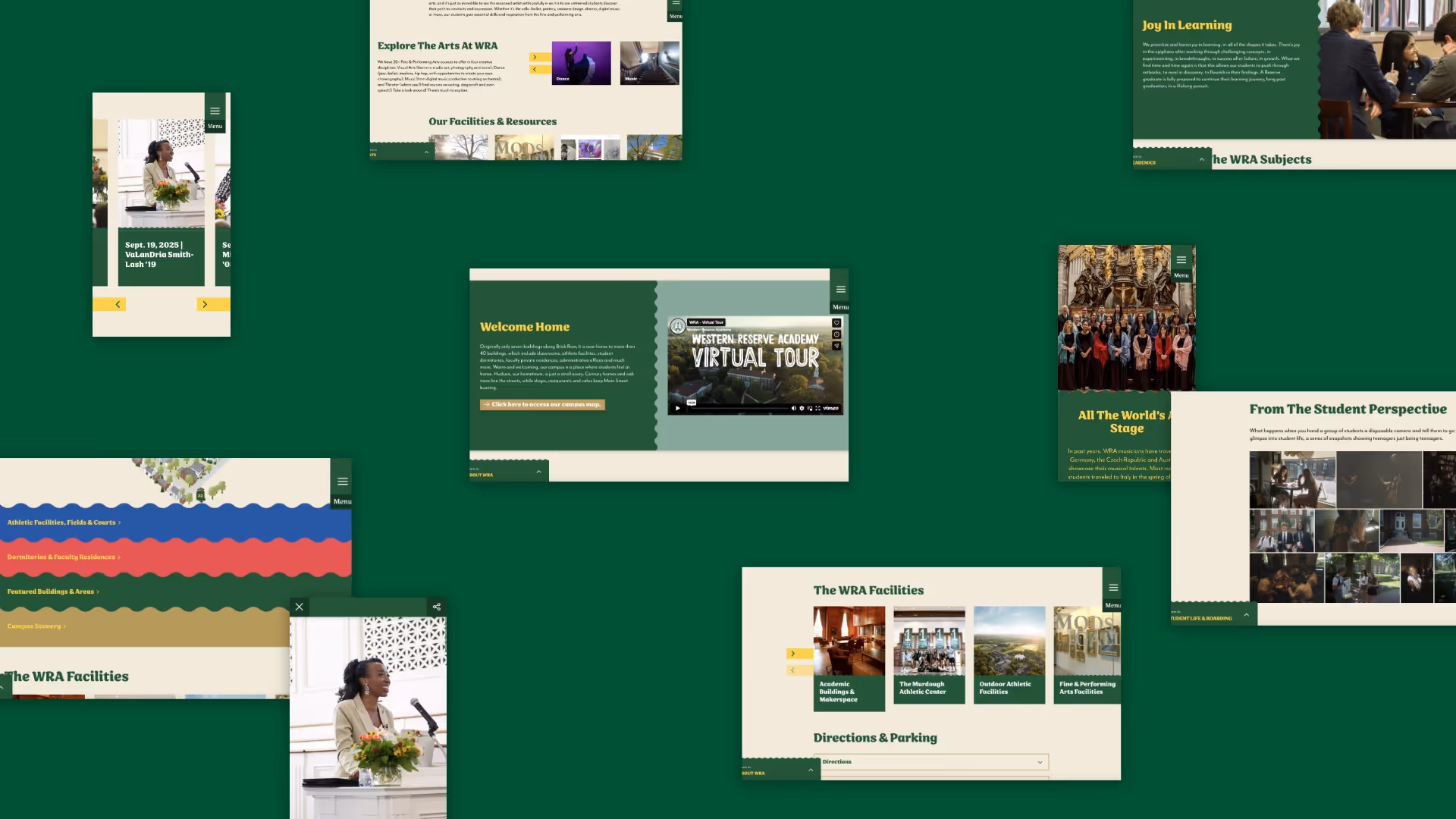Expand Student Life & Boarding bottom panel
Image resolution: width=1456 pixels, height=819 pixels.
coord(1246,615)
